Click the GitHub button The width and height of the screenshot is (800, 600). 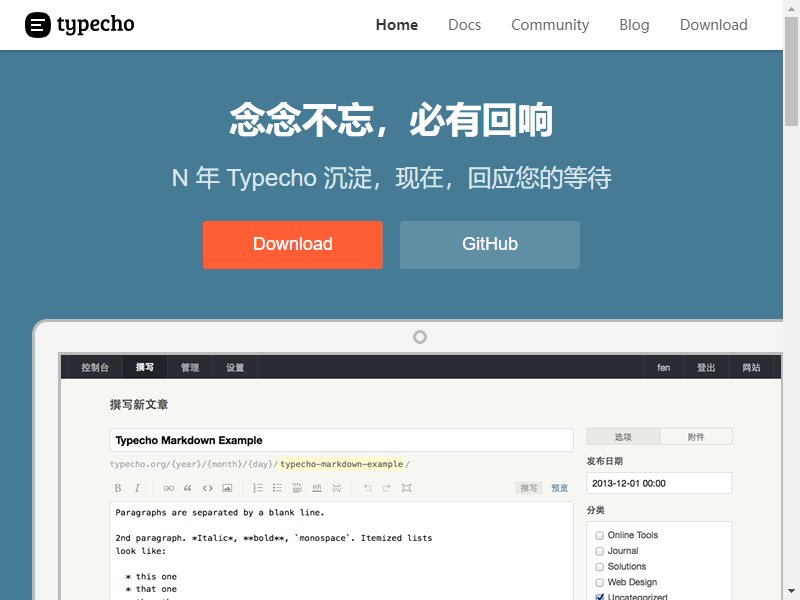coord(490,245)
